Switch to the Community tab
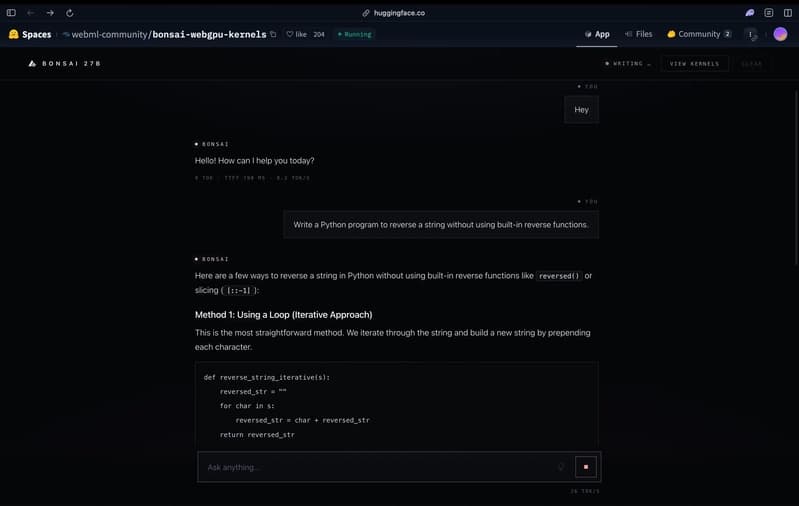The image size is (799, 506). pyautogui.click(x=699, y=34)
